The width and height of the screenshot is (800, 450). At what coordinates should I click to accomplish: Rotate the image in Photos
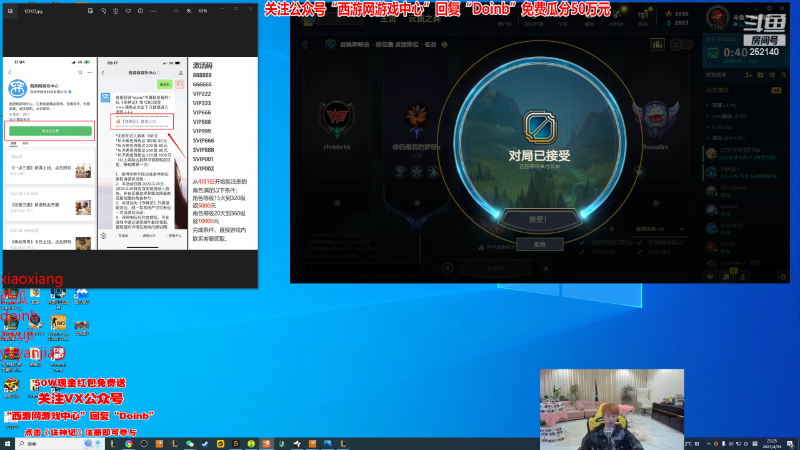coord(103,11)
